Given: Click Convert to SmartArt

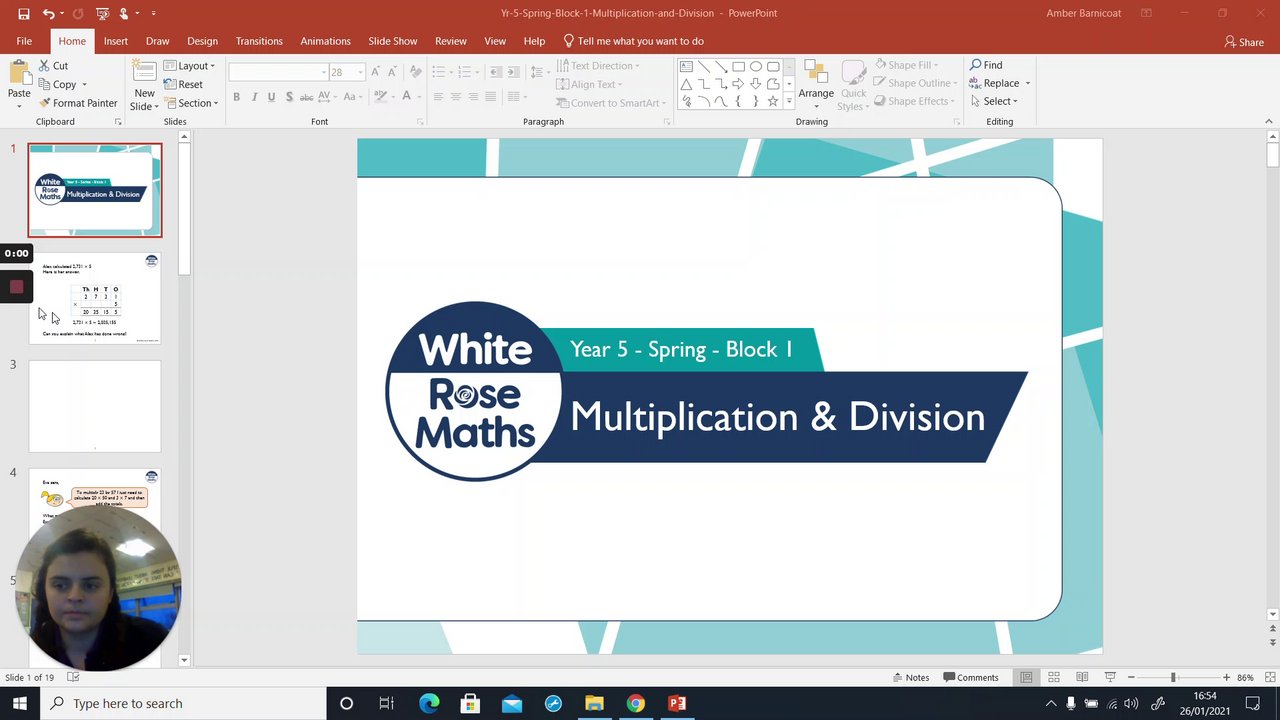Looking at the screenshot, I should [x=611, y=103].
